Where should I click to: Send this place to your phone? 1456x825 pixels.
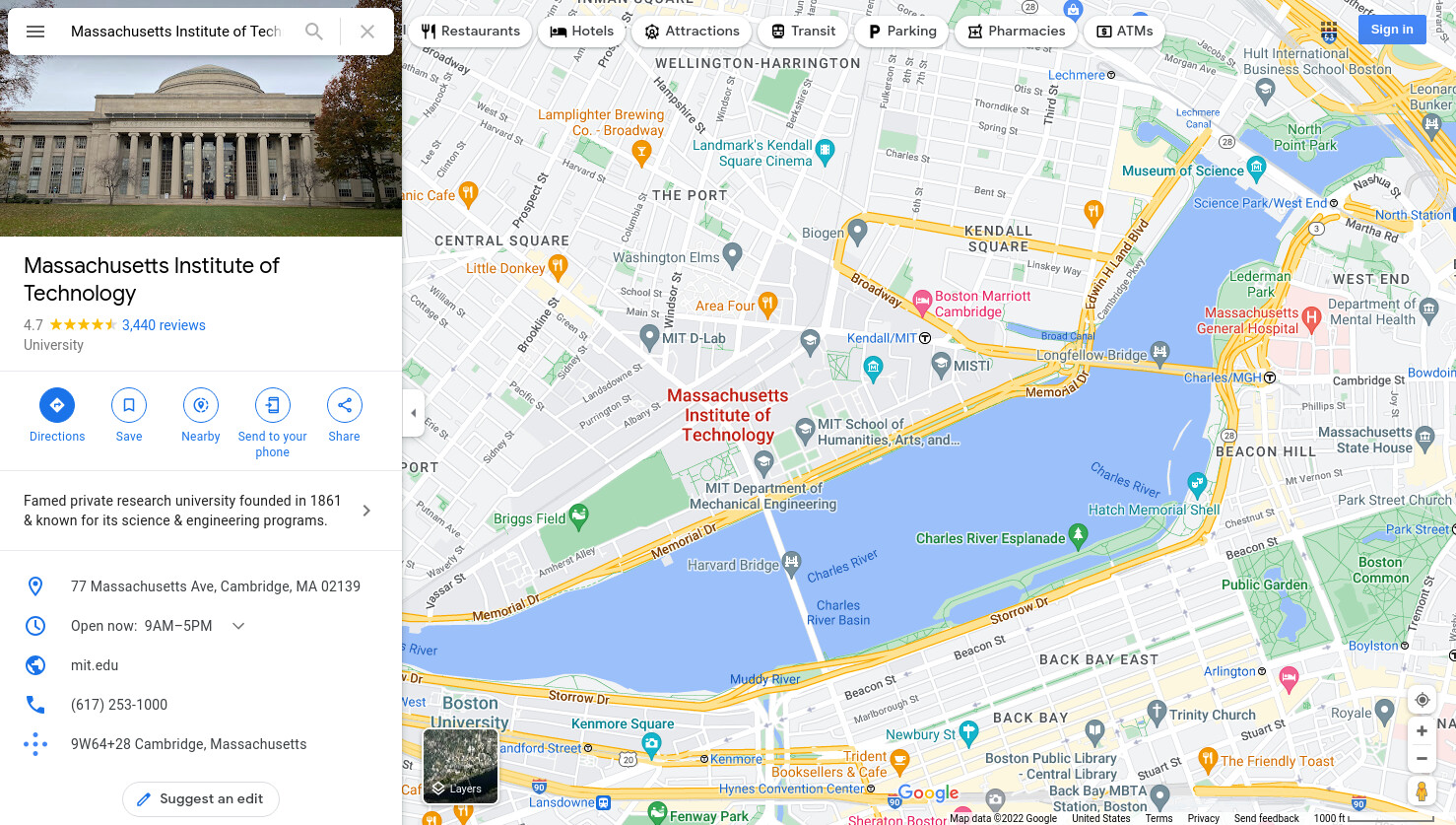273,423
